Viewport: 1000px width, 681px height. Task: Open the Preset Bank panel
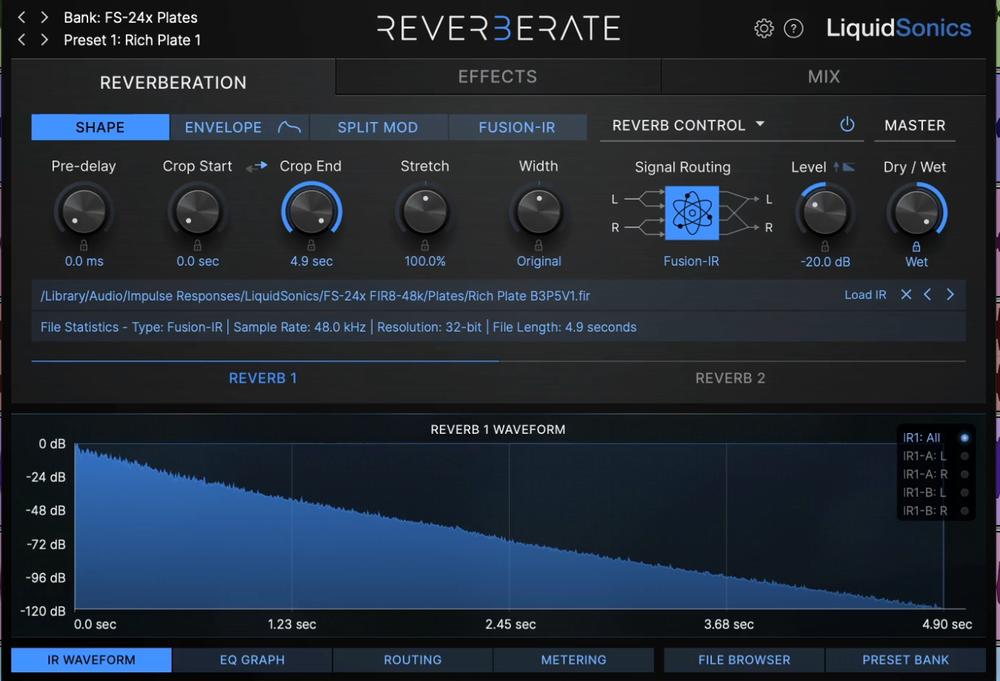pyautogui.click(x=905, y=660)
